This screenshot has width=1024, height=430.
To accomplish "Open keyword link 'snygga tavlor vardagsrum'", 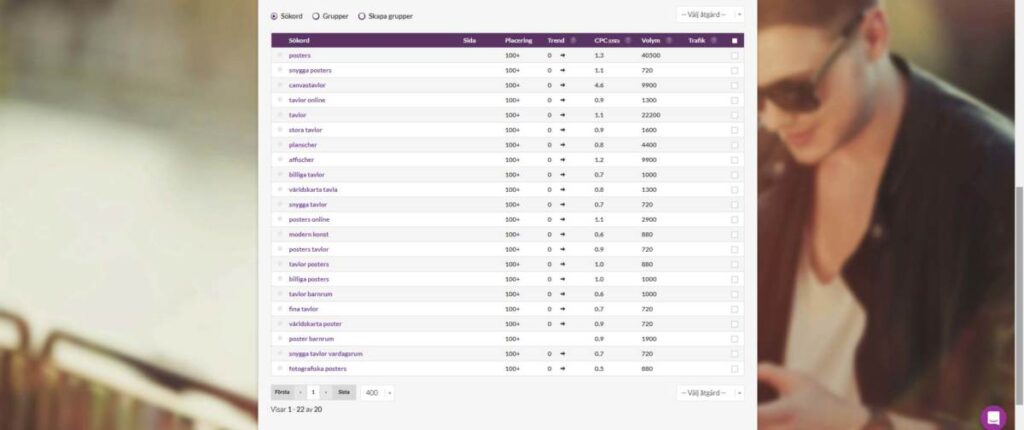I will pos(325,354).
